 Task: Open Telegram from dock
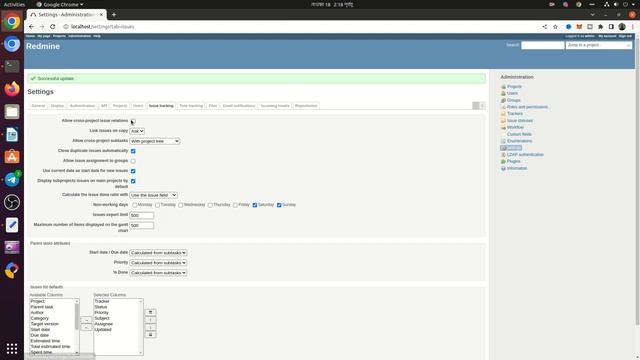point(12,180)
